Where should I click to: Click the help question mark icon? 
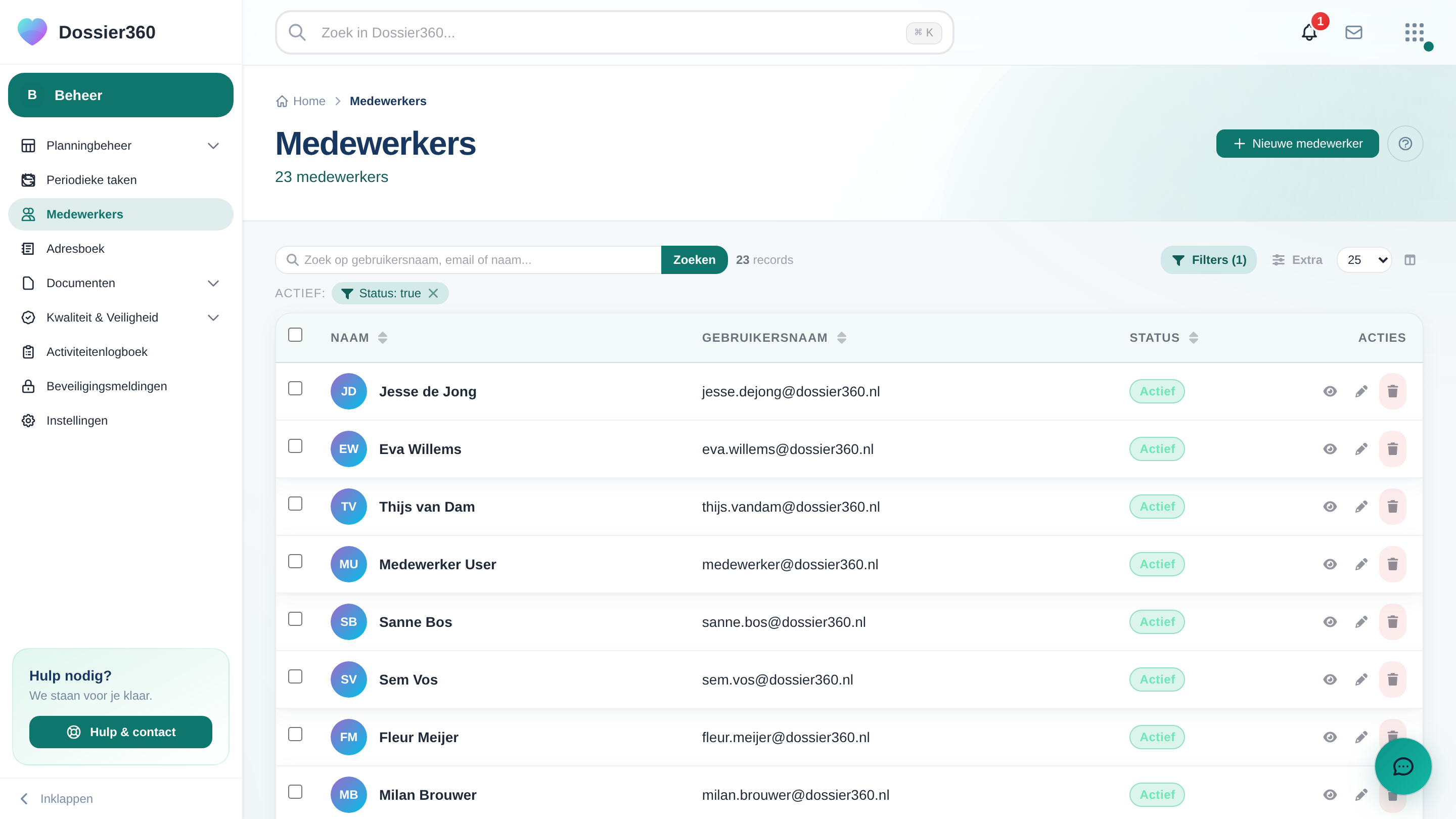(x=1405, y=144)
